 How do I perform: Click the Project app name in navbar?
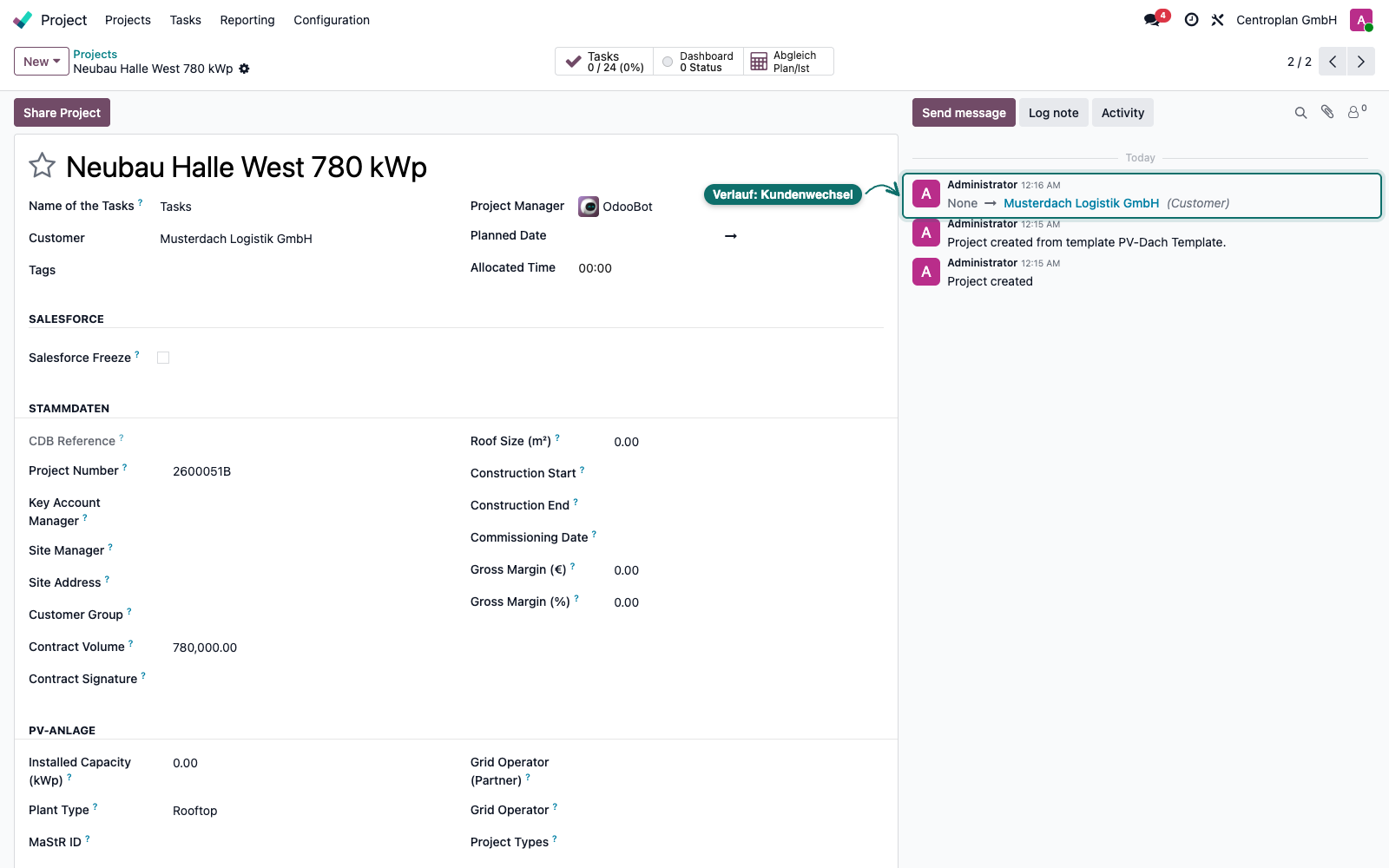(64, 20)
